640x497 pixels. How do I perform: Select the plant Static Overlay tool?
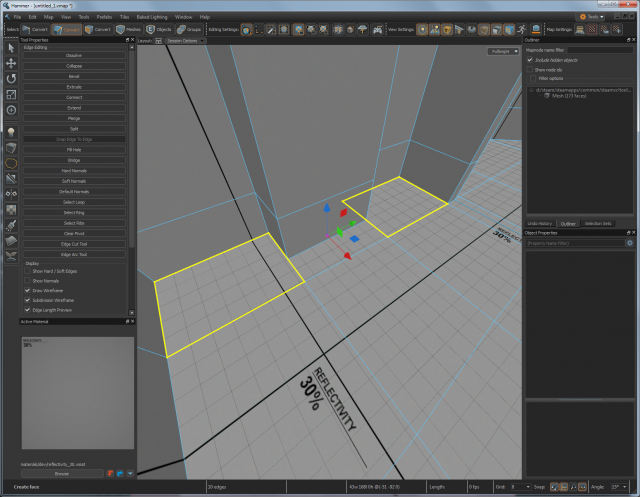click(x=11, y=256)
